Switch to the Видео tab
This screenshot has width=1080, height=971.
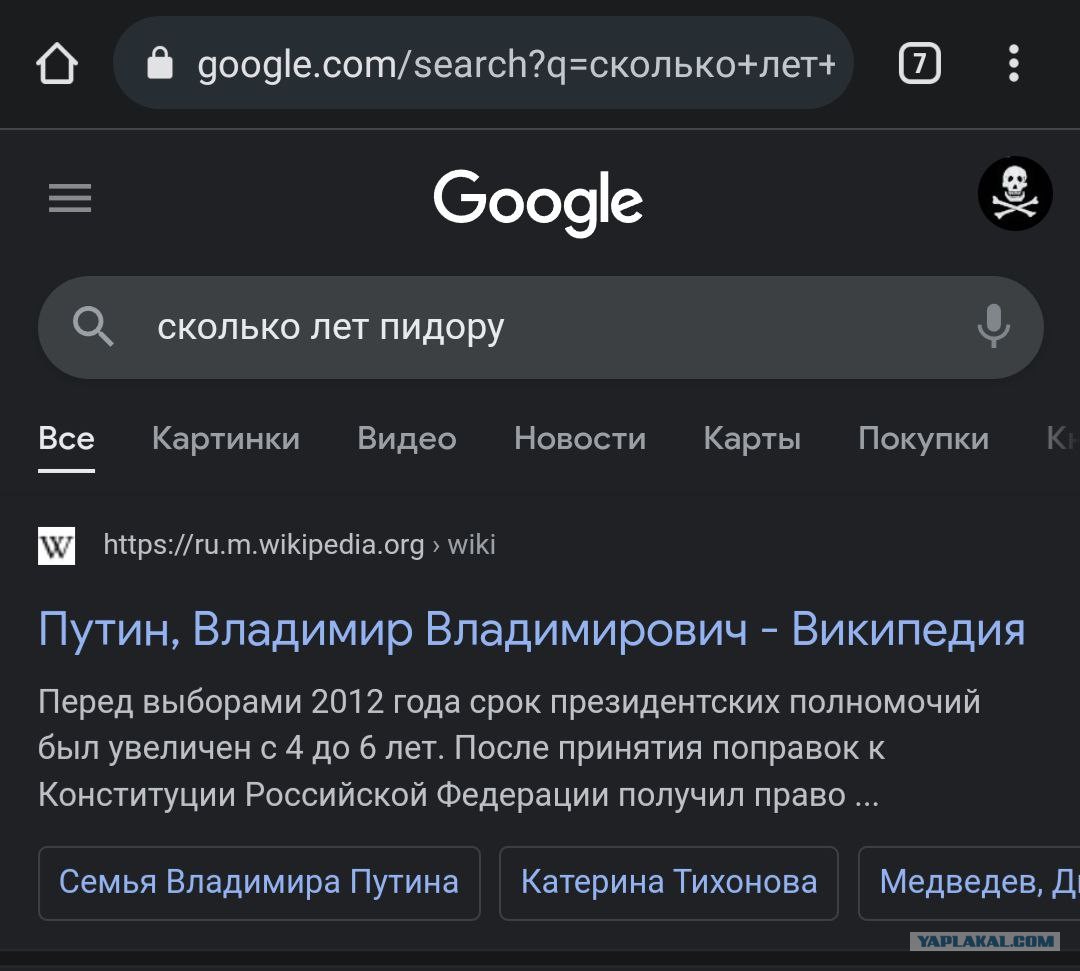[x=407, y=439]
